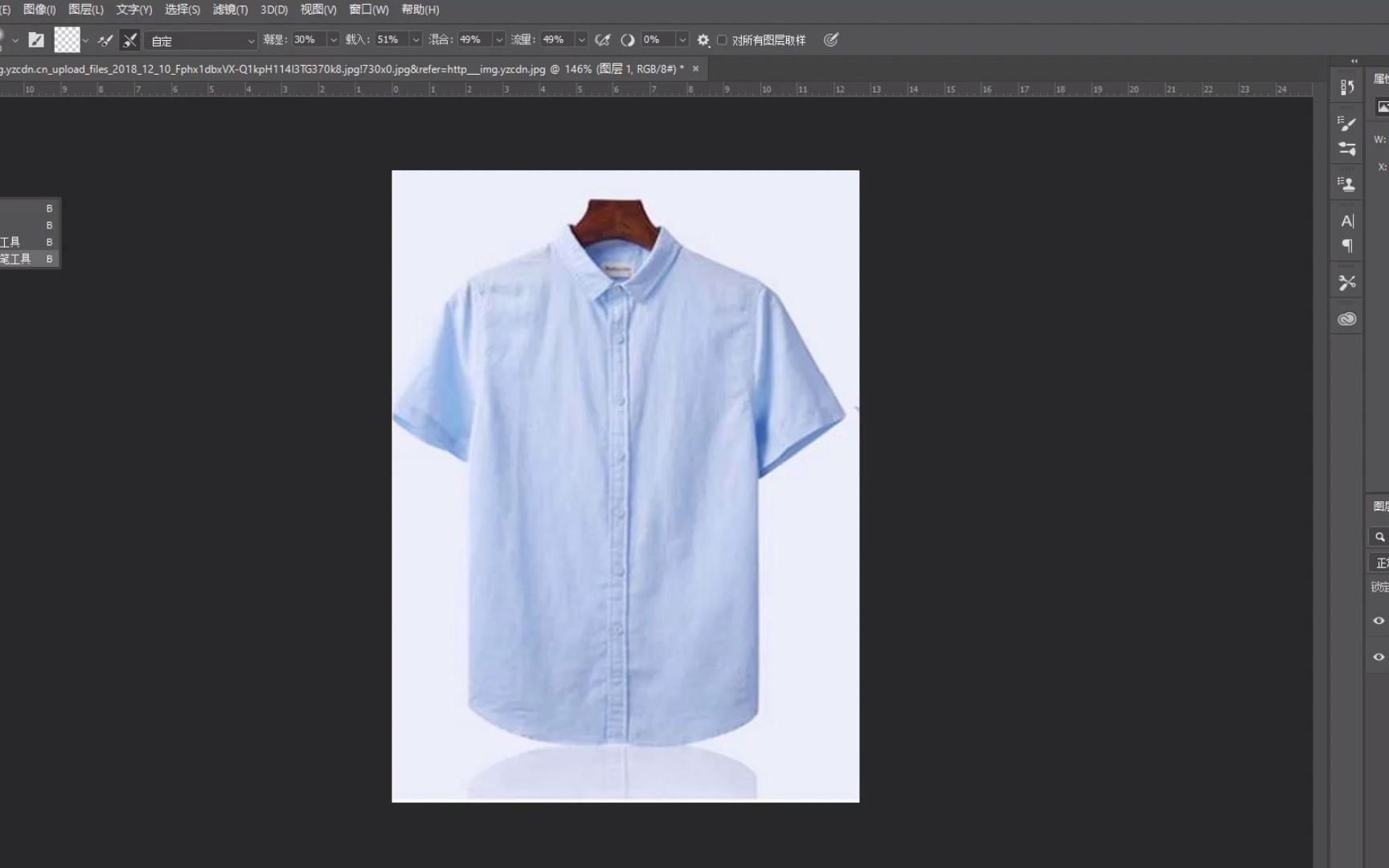
Task: Toggle visibility of the top layer
Action: pyautogui.click(x=1378, y=620)
